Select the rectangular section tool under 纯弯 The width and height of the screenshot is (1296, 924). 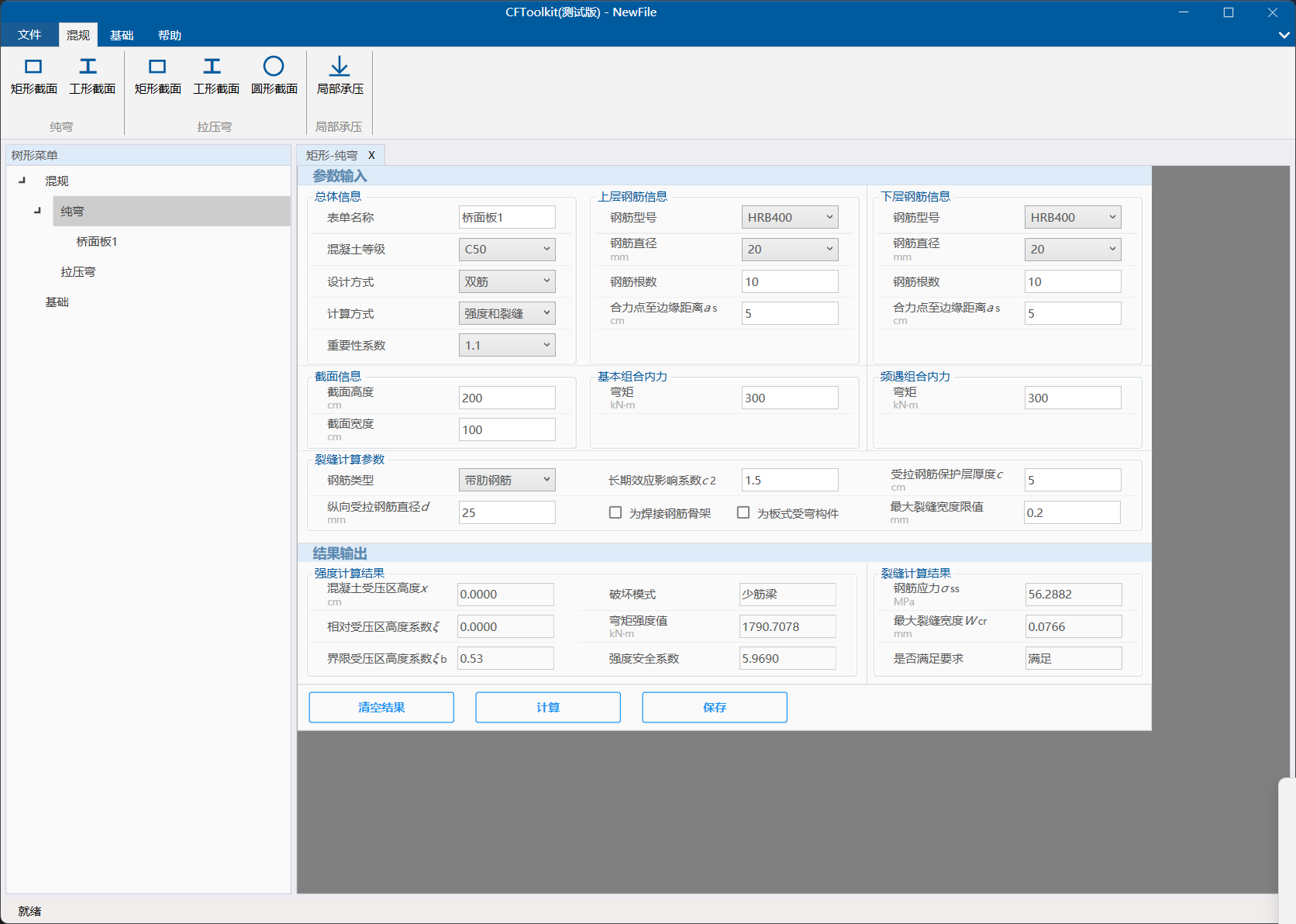point(33,75)
